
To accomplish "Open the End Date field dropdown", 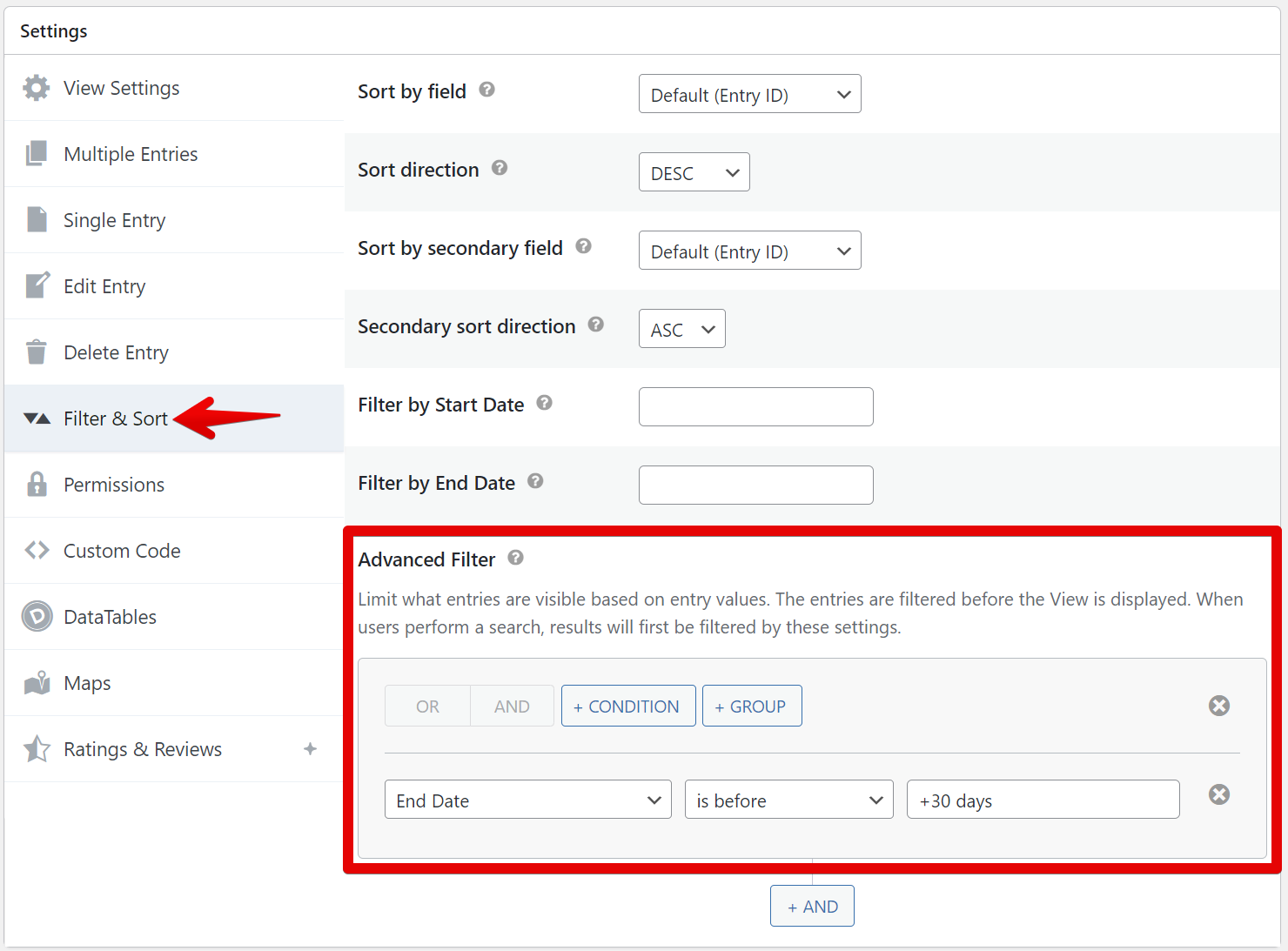I will tap(527, 800).
